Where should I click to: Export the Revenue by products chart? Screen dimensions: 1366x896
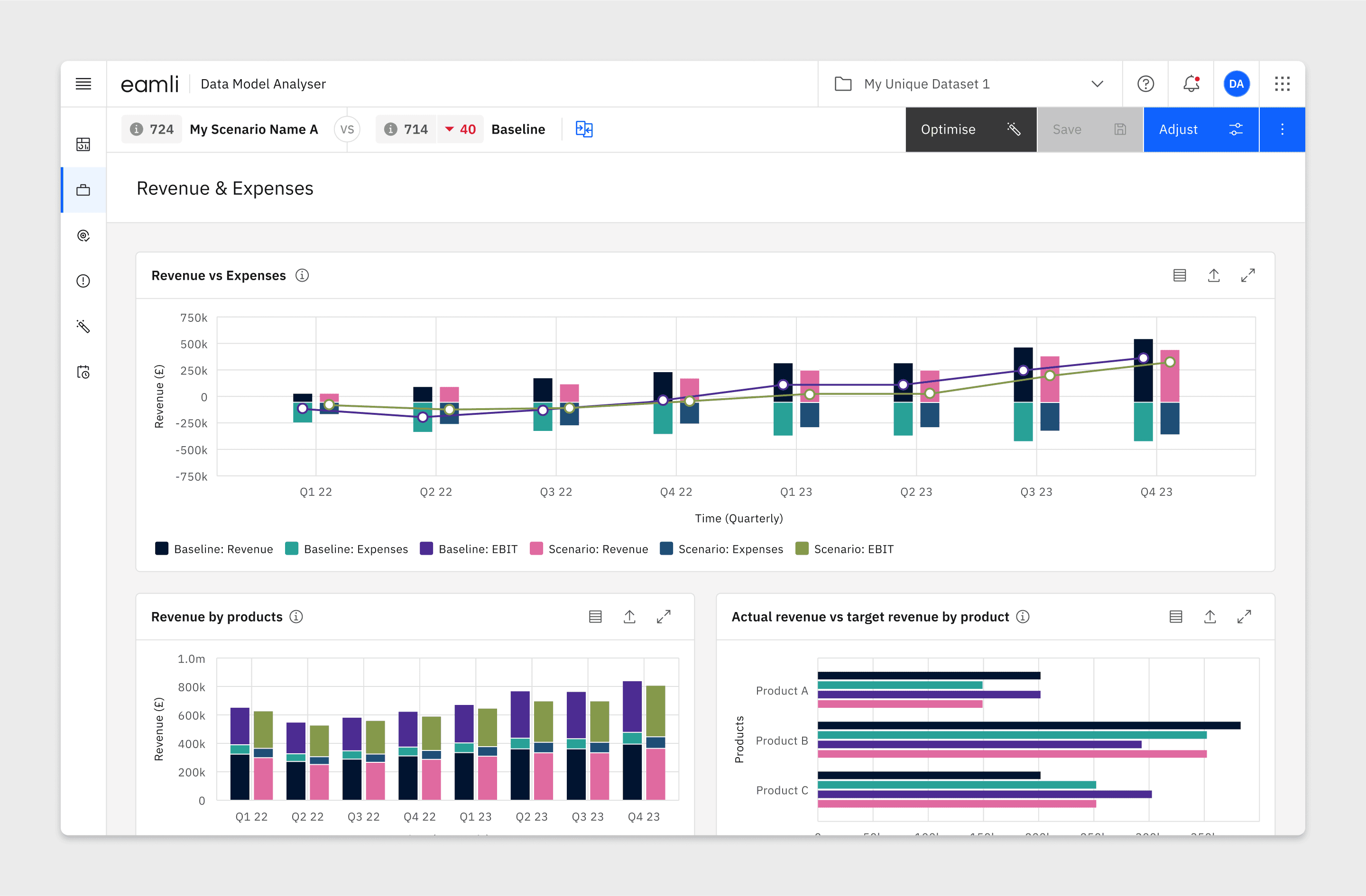pos(629,617)
